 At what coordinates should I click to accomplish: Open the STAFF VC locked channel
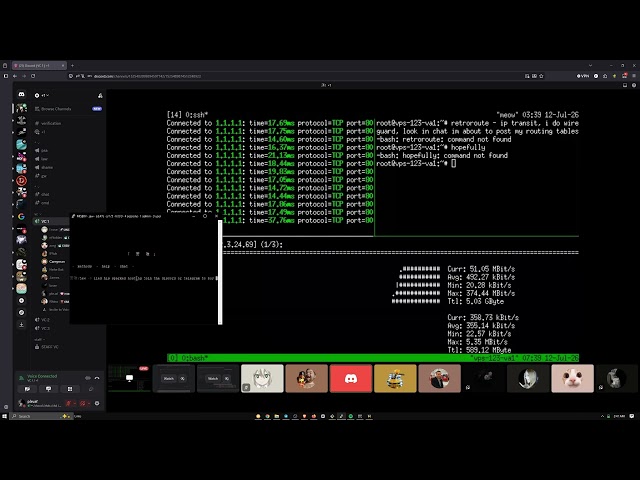pos(47,347)
